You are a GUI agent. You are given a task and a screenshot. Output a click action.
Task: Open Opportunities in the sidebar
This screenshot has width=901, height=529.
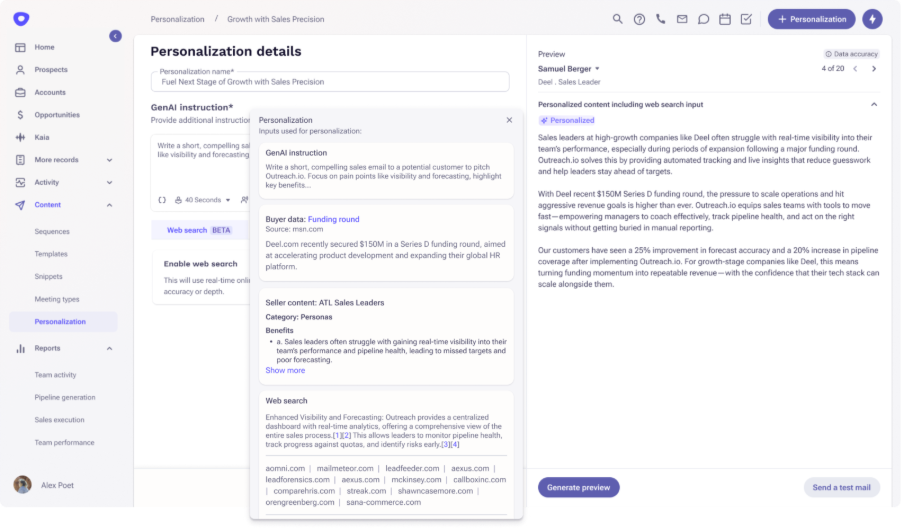(57, 115)
